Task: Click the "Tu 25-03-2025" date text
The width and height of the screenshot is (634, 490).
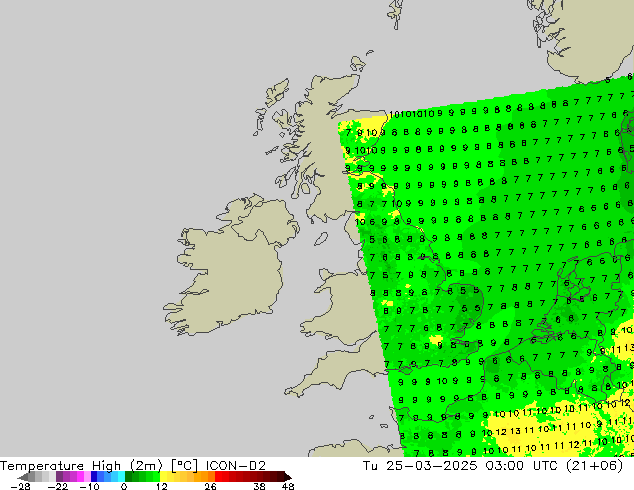Action: [x=420, y=466]
